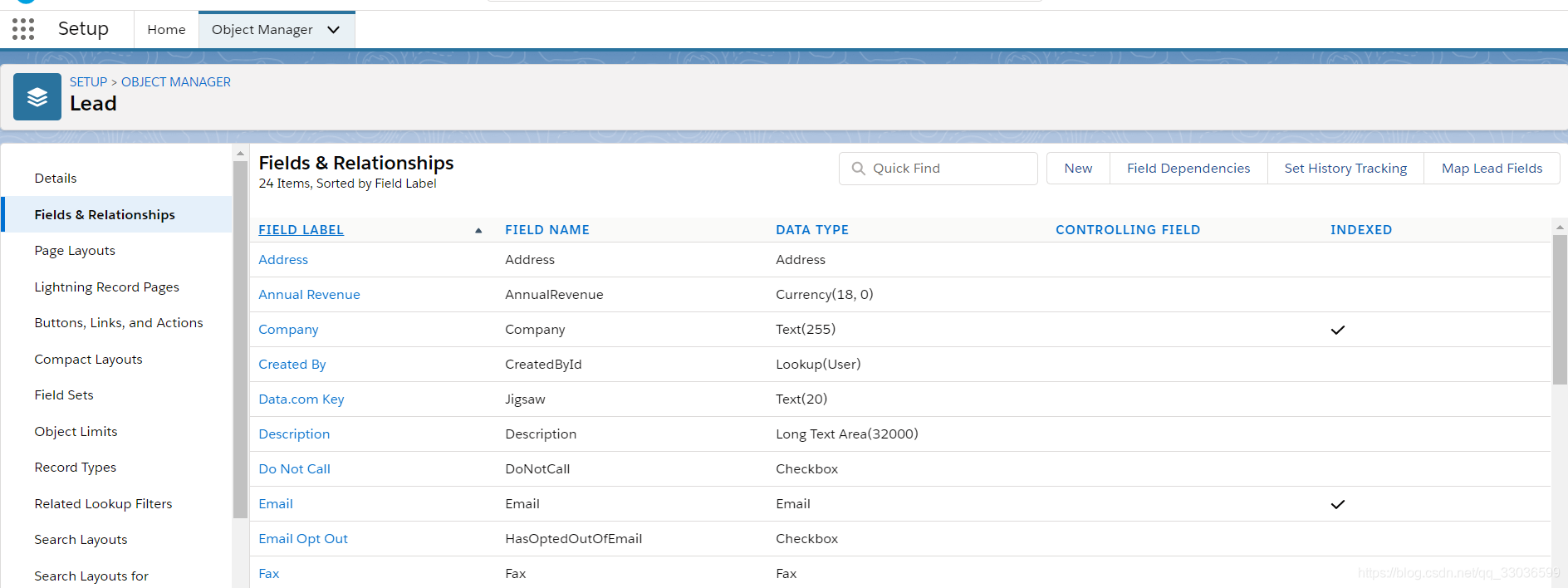1568x588 pixels.
Task: Open the App Launcher dots icon
Action: click(23, 29)
